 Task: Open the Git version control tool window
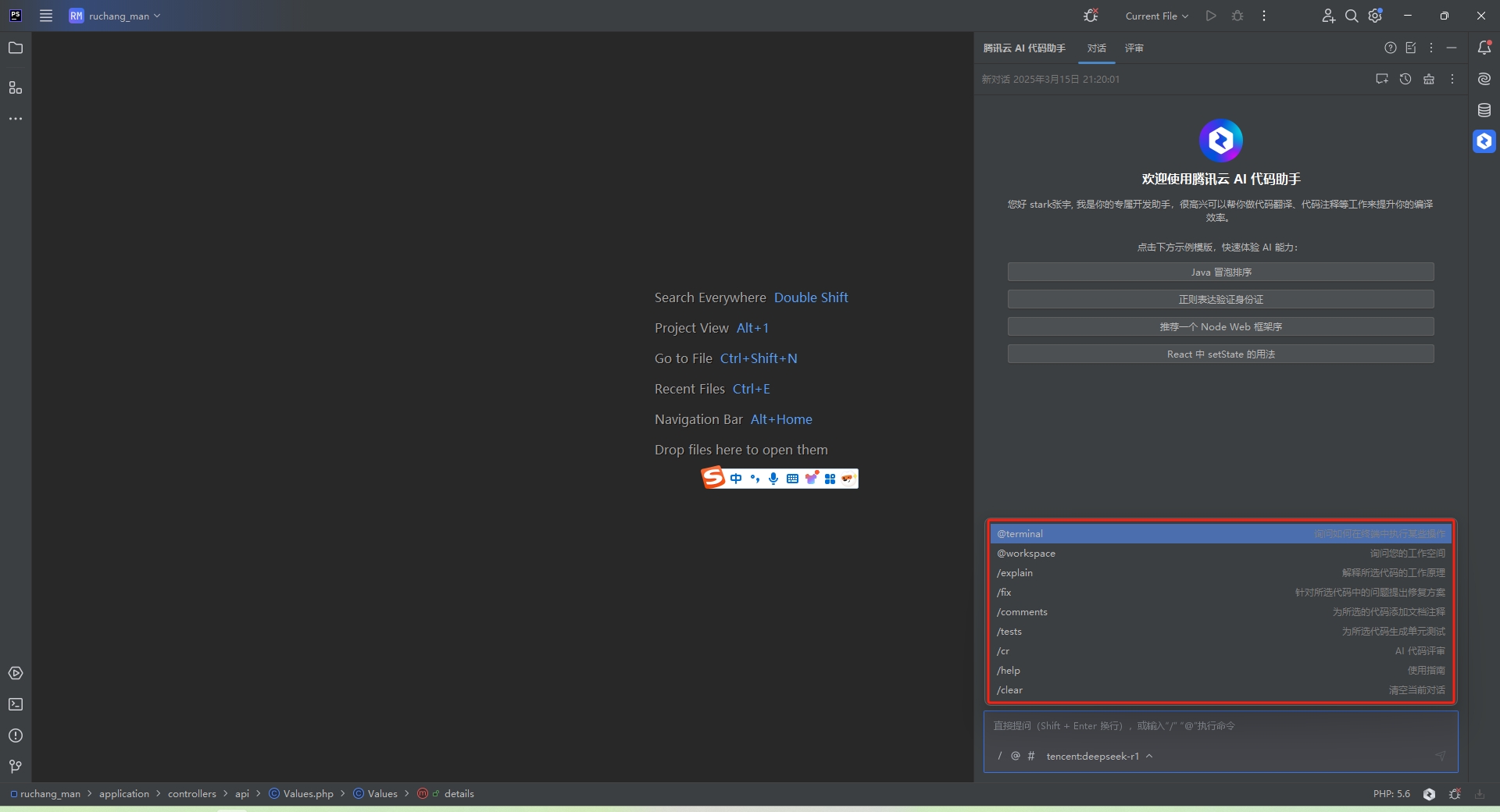pos(16,767)
